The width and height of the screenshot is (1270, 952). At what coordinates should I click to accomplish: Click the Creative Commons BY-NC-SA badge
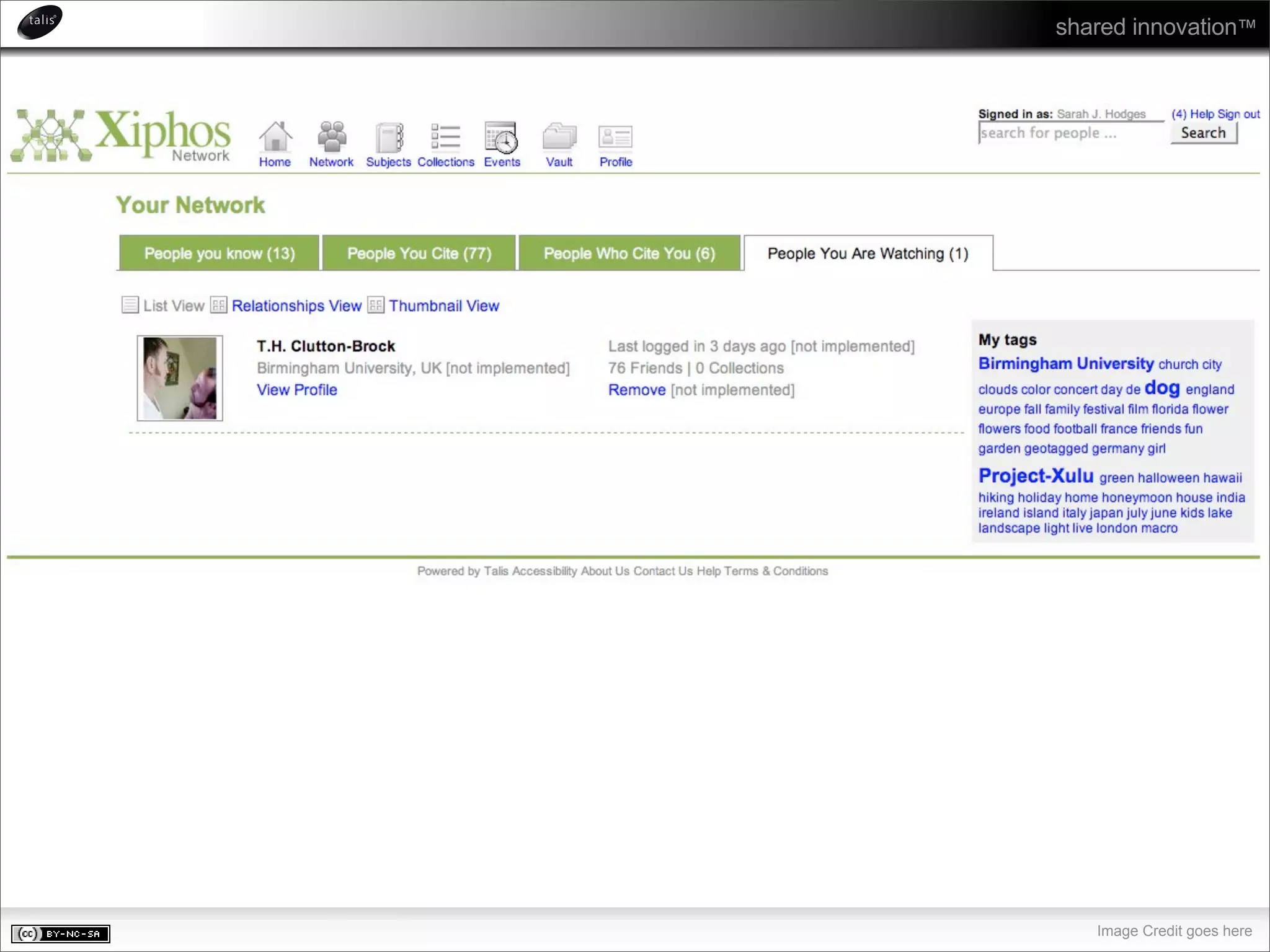(x=61, y=933)
